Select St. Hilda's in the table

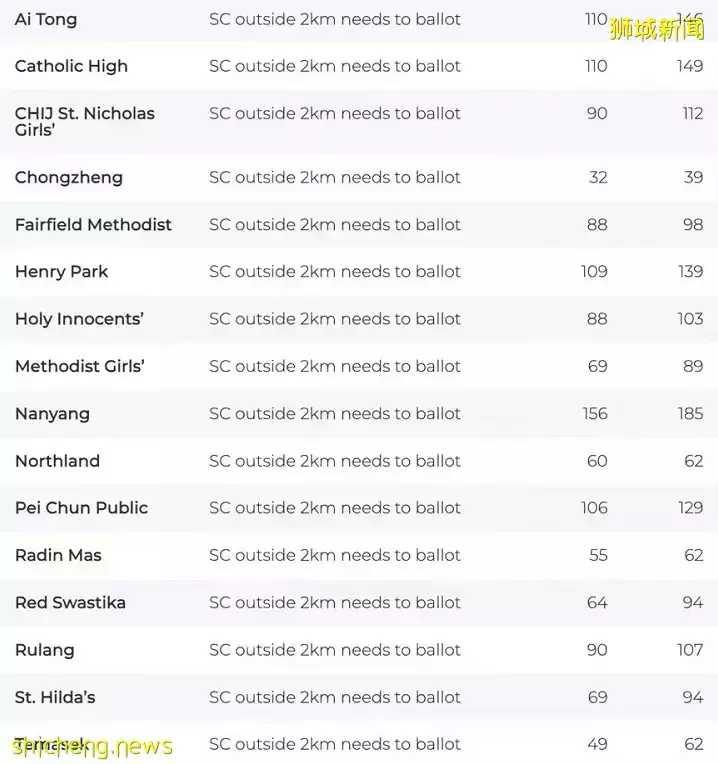55,697
